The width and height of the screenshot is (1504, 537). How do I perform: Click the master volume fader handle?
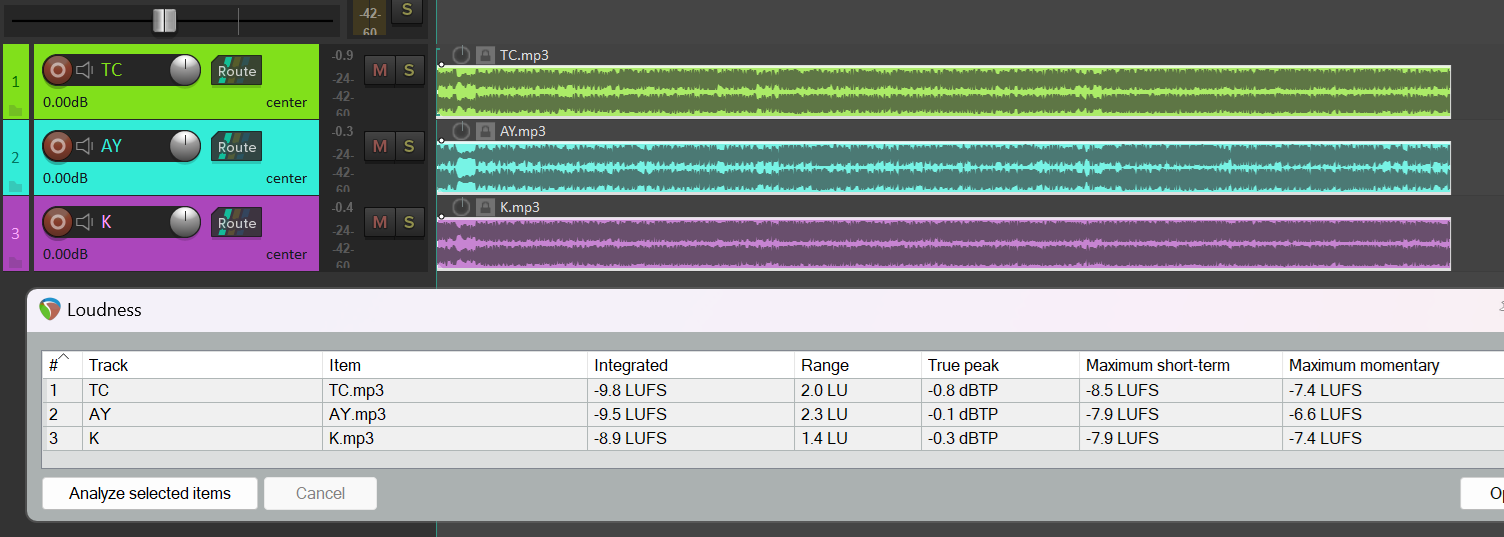[164, 20]
